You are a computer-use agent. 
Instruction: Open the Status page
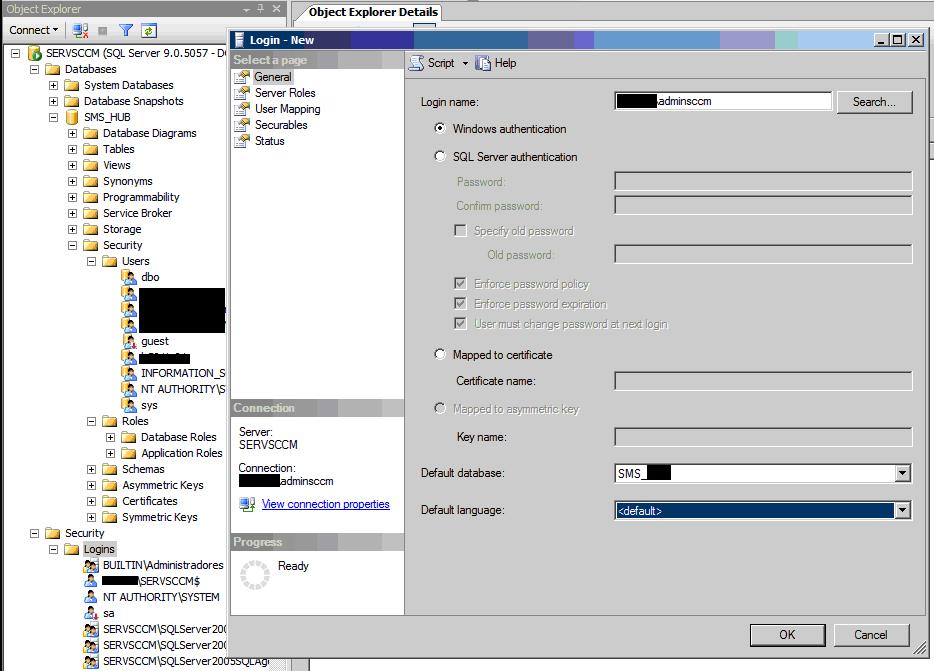tap(270, 141)
